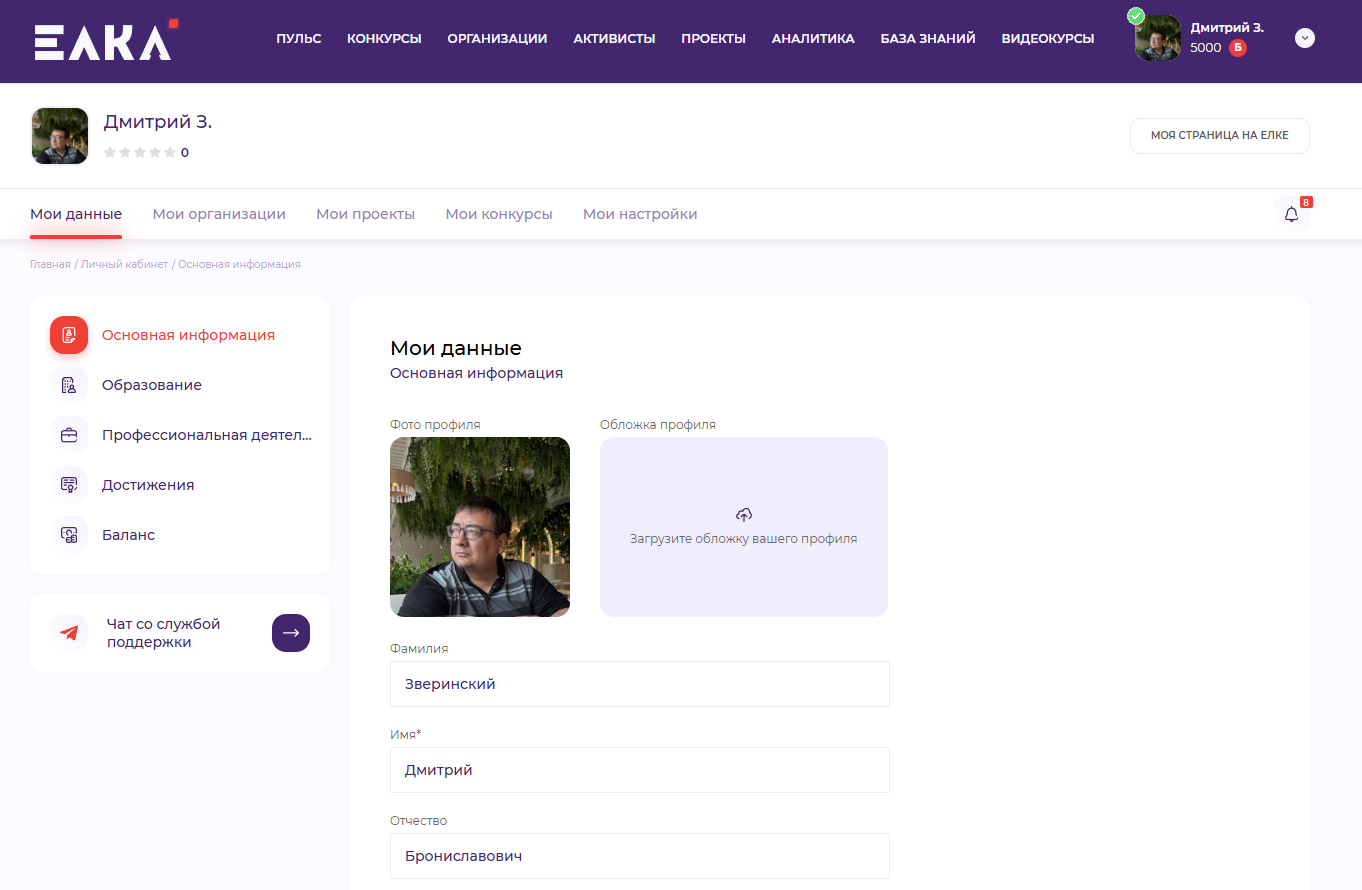This screenshot has width=1362, height=890.
Task: Open the Образование section icon
Action: [x=69, y=385]
